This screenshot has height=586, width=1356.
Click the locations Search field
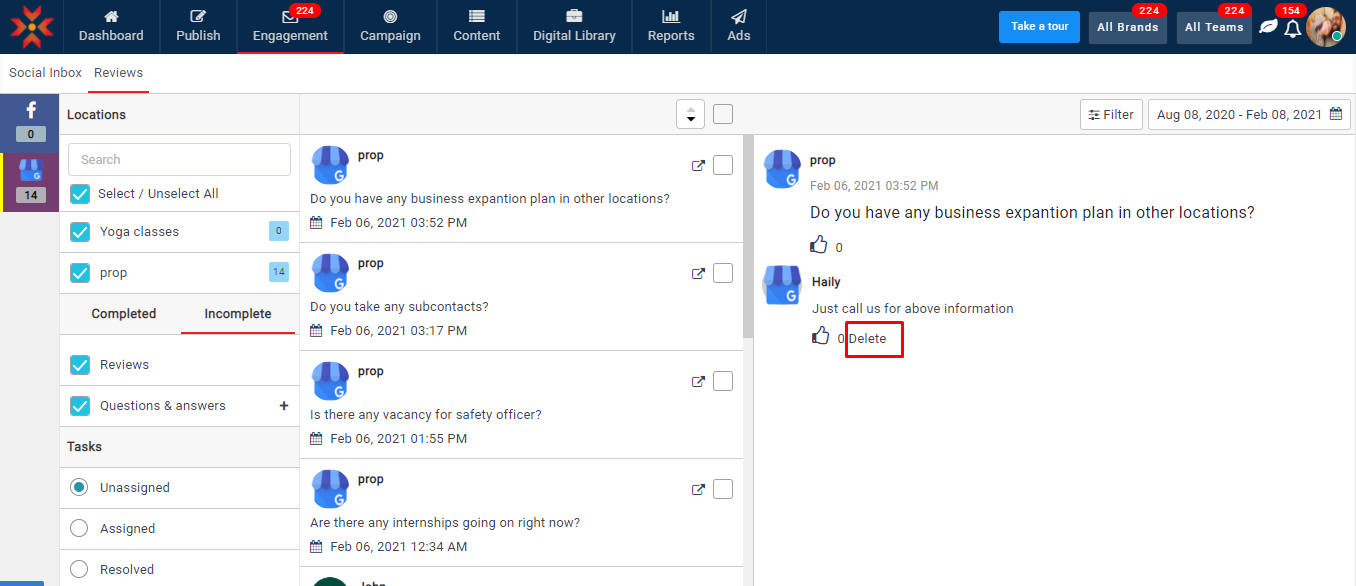[179, 160]
